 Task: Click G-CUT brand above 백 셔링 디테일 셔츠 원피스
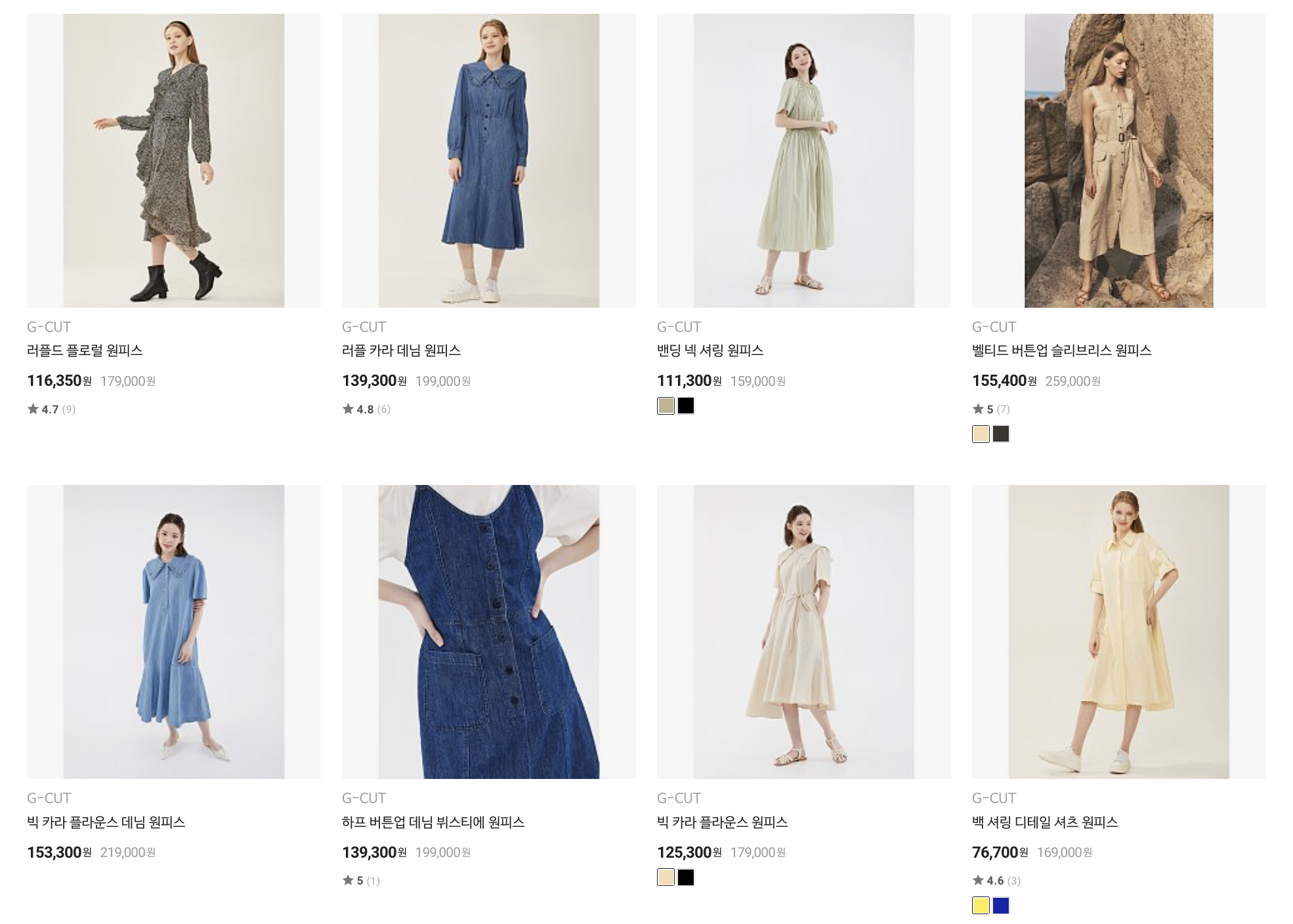pos(994,798)
